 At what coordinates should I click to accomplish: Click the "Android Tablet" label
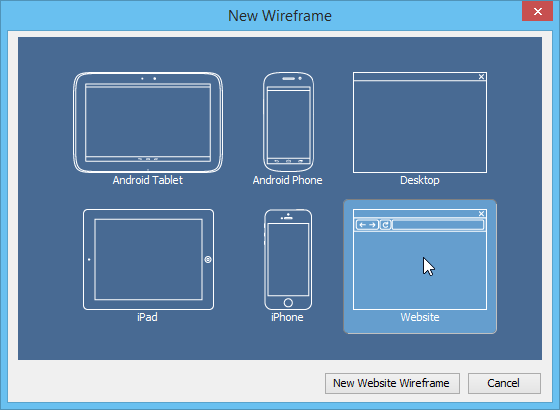tap(148, 180)
